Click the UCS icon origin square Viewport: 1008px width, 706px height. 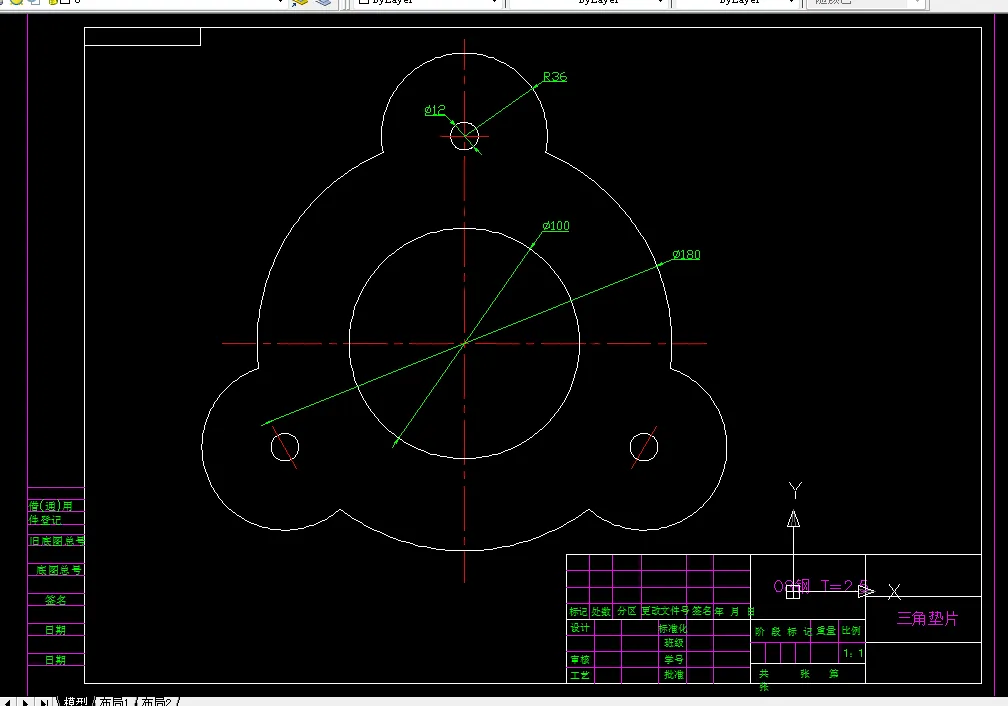coord(793,592)
